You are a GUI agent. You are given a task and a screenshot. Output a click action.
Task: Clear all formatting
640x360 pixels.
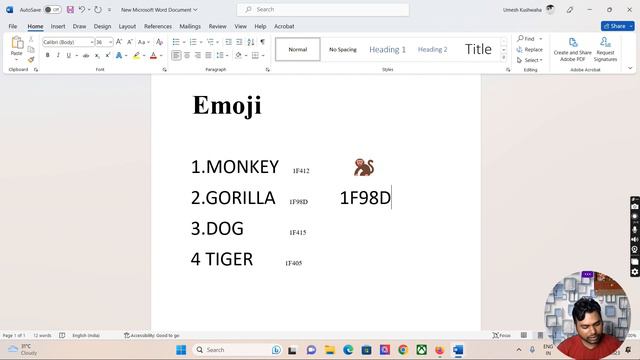pyautogui.click(x=160, y=42)
